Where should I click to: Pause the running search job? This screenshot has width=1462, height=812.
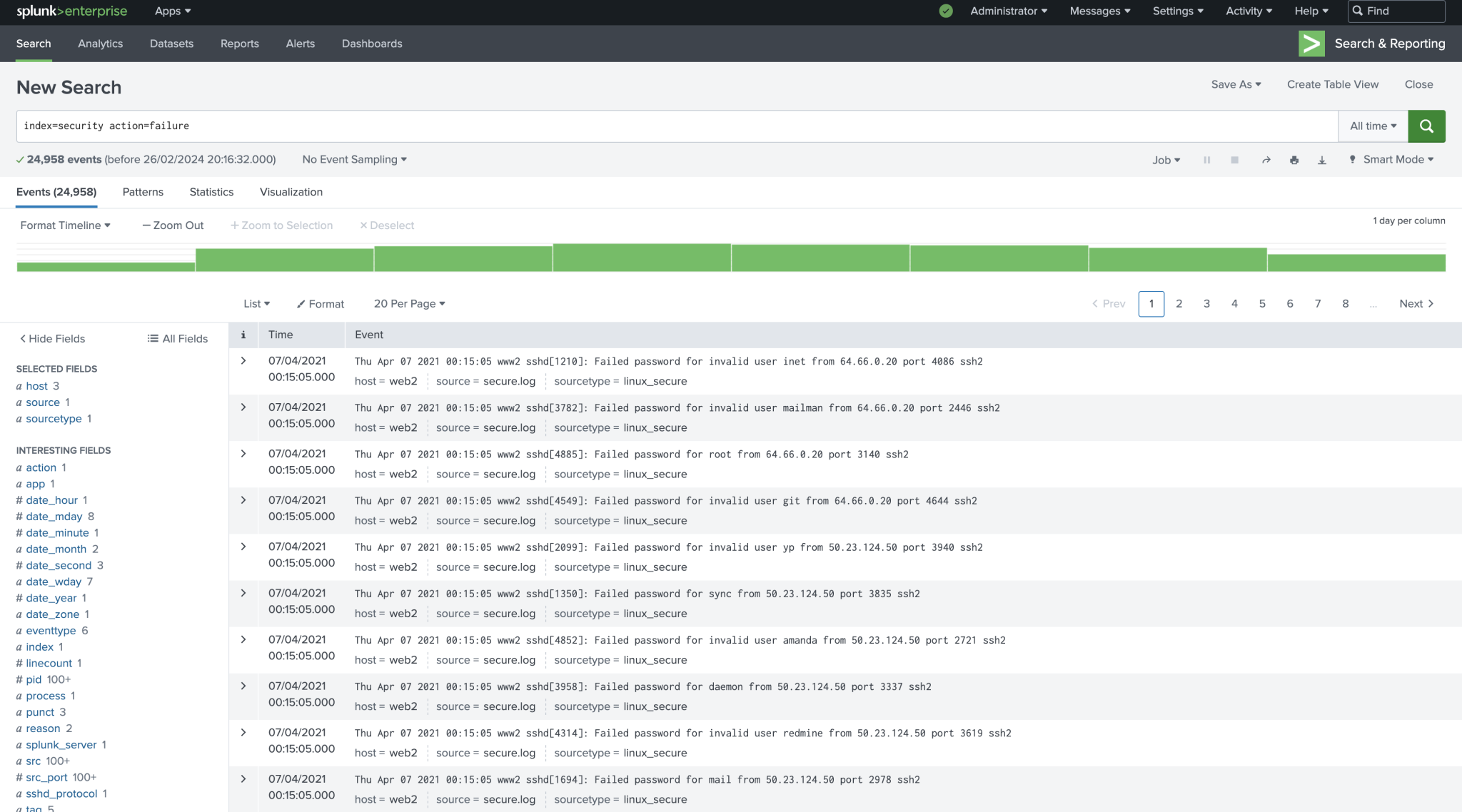coord(1207,160)
